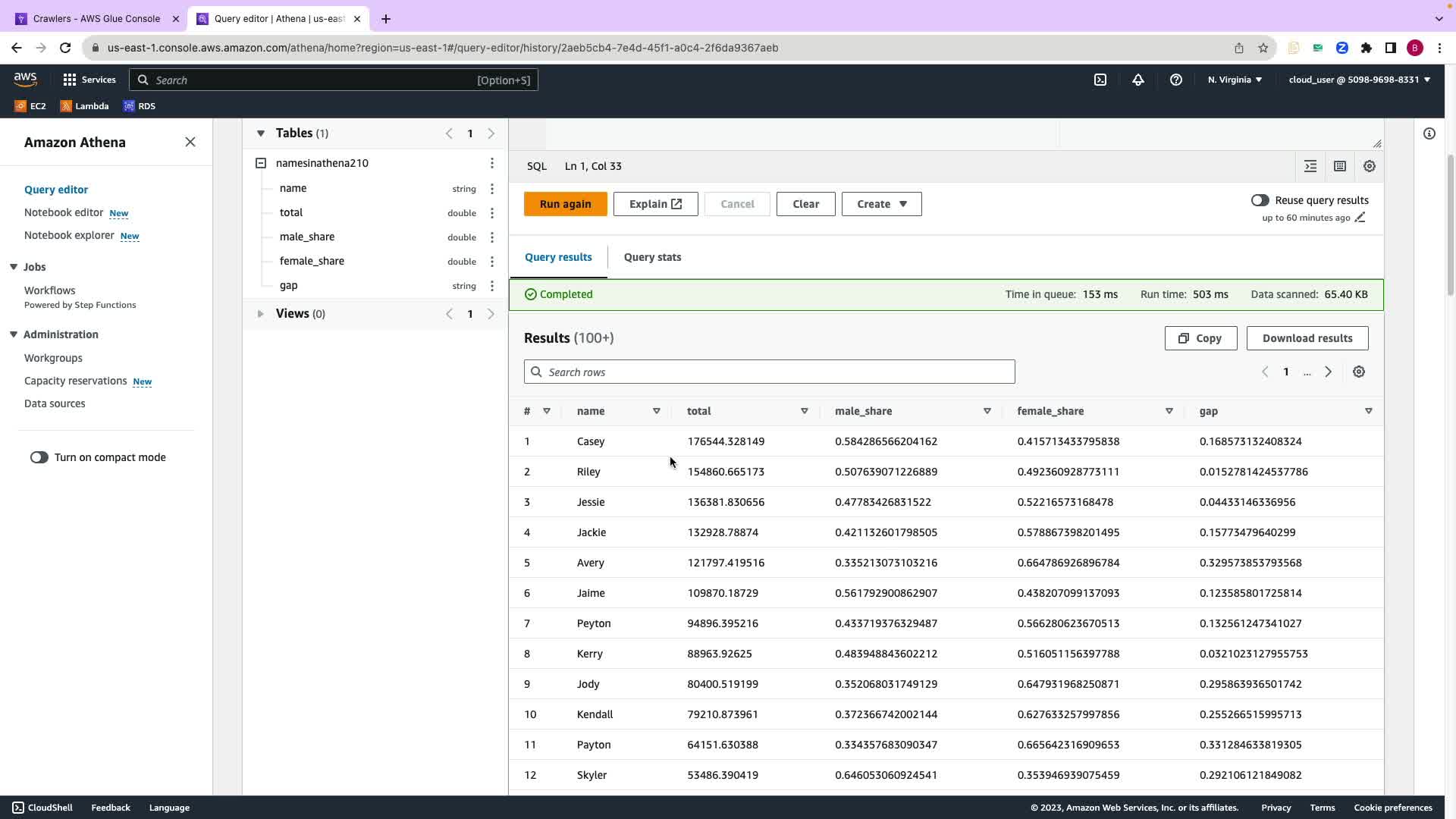Click the format query icon
The width and height of the screenshot is (1456, 819).
pos(1310,166)
